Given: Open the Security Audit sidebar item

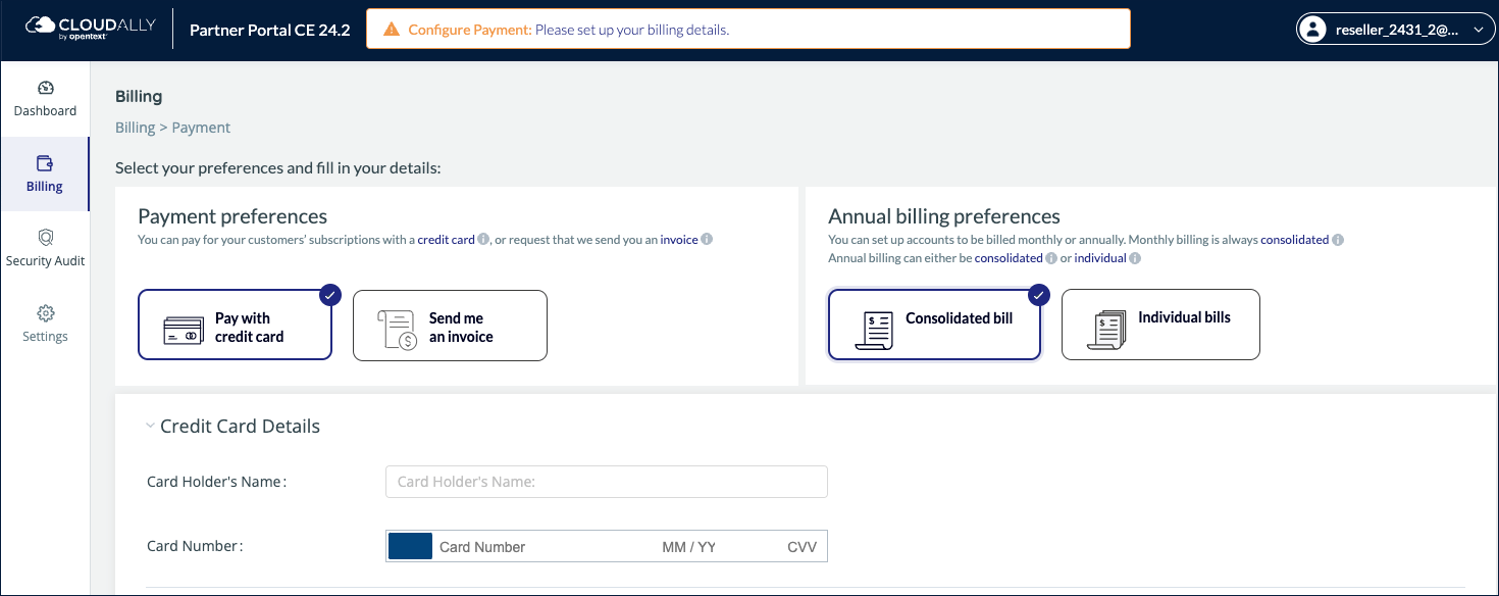Looking at the screenshot, I should pyautogui.click(x=45, y=249).
